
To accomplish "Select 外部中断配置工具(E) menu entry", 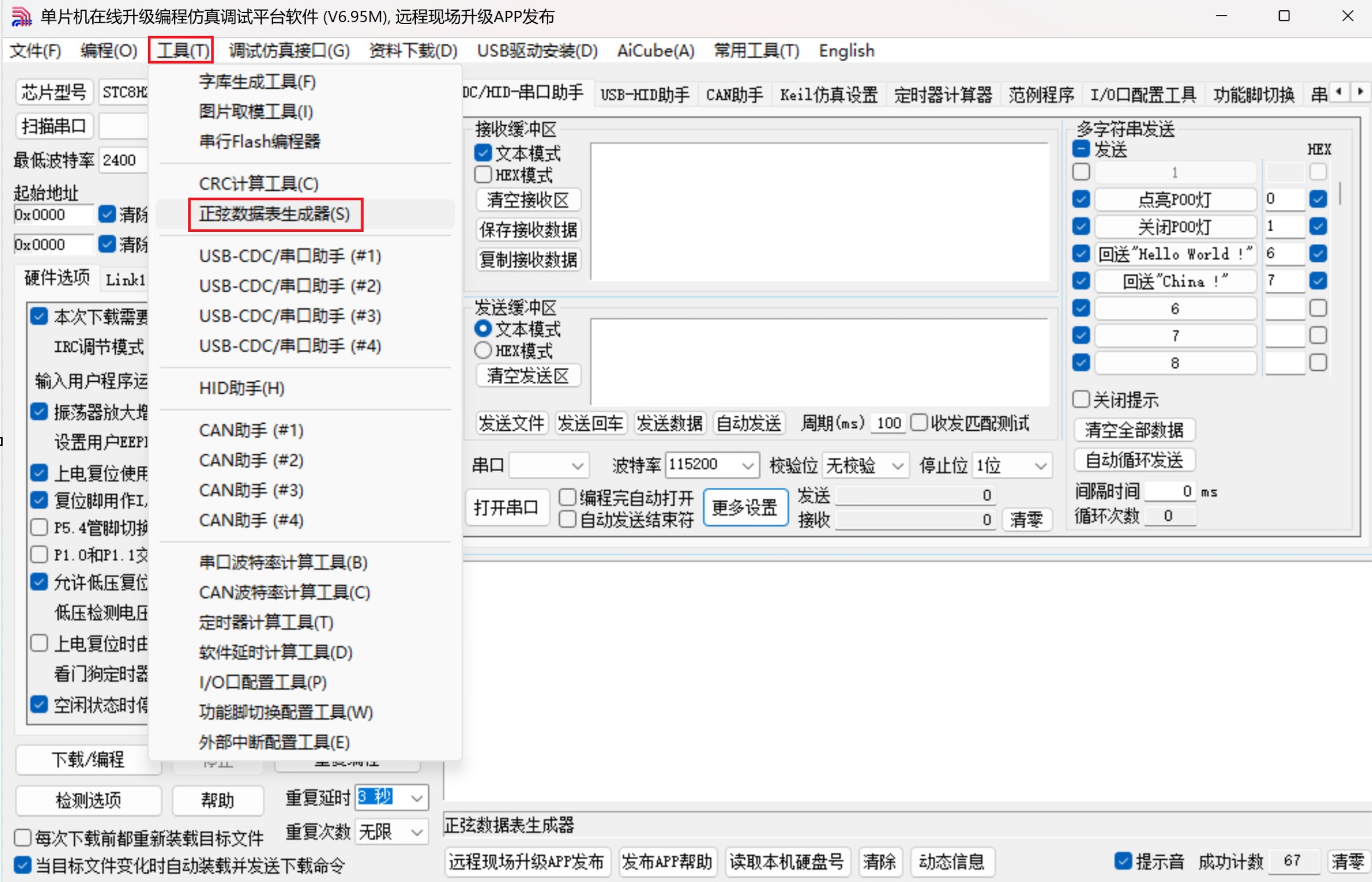I will coord(274,742).
